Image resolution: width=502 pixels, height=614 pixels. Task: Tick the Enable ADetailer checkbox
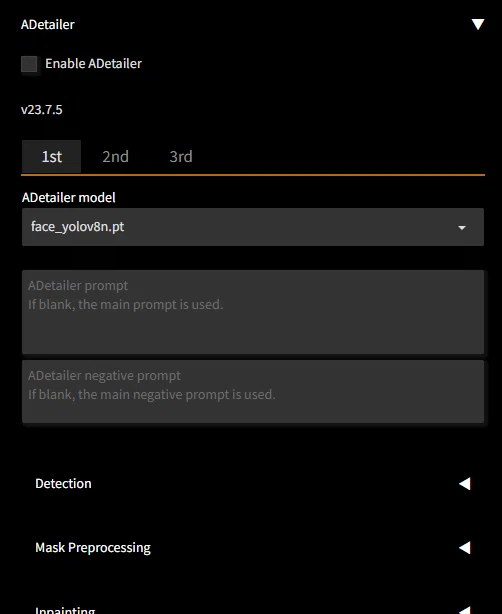point(29,64)
